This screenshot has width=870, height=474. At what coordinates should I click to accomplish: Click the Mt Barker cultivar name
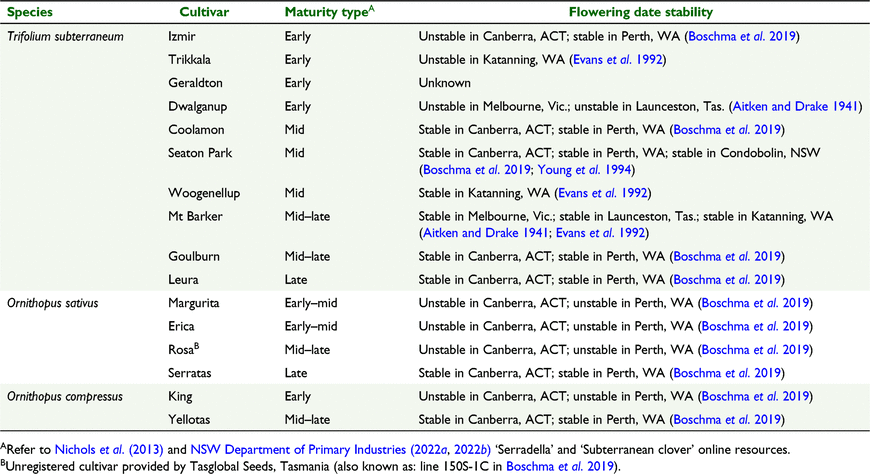click(x=195, y=216)
